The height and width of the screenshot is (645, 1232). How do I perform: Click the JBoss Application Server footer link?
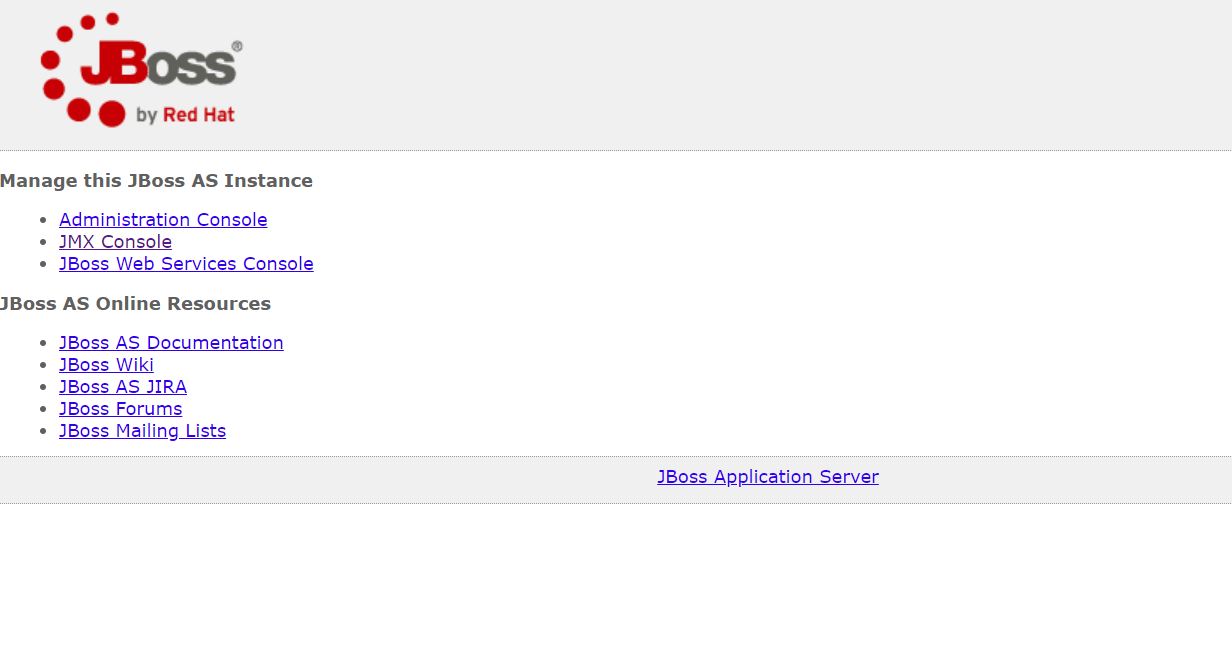click(x=768, y=477)
